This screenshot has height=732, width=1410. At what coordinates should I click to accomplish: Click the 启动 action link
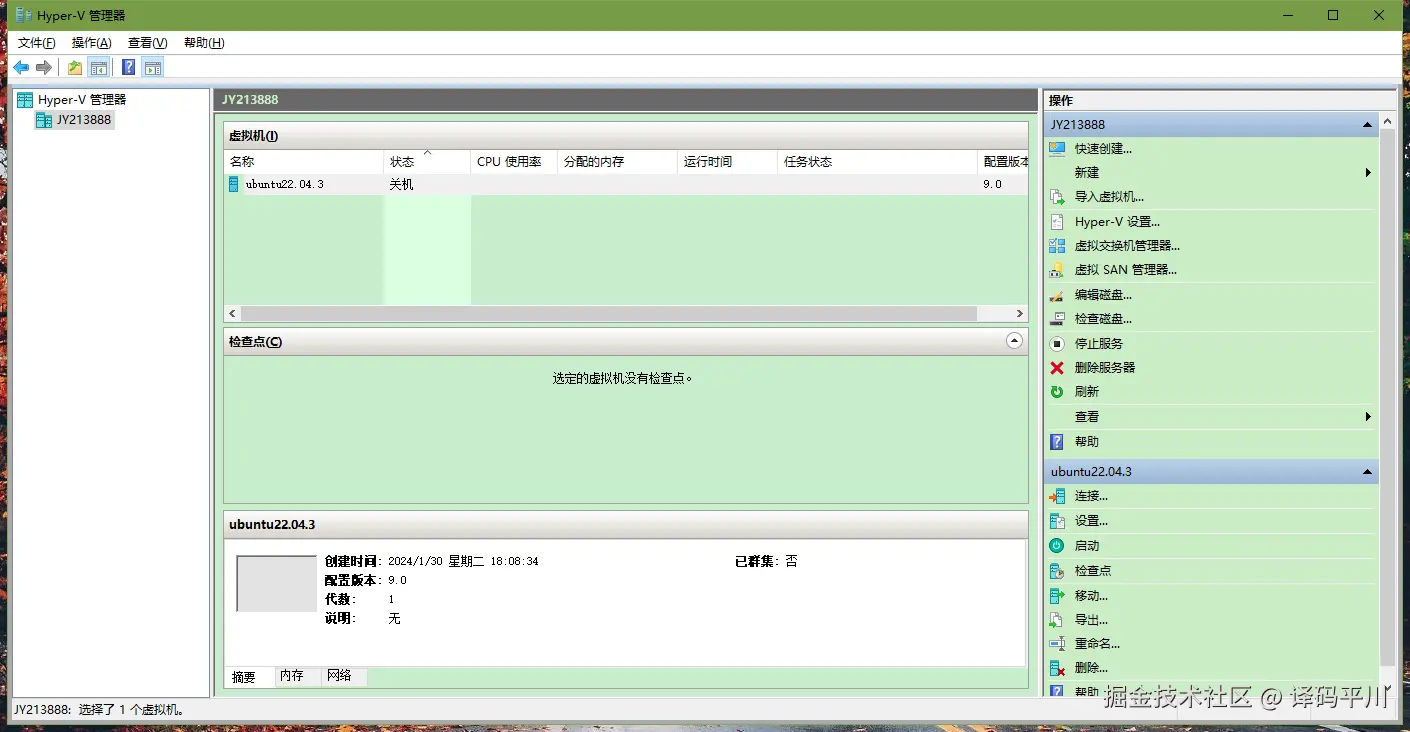coord(1086,546)
